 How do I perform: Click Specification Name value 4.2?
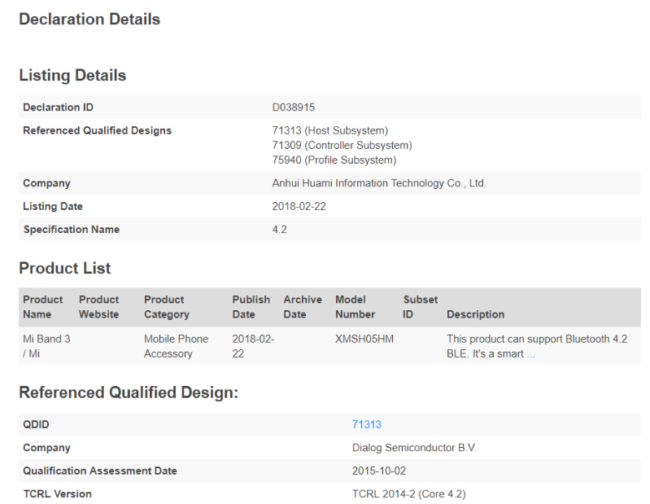click(x=279, y=230)
